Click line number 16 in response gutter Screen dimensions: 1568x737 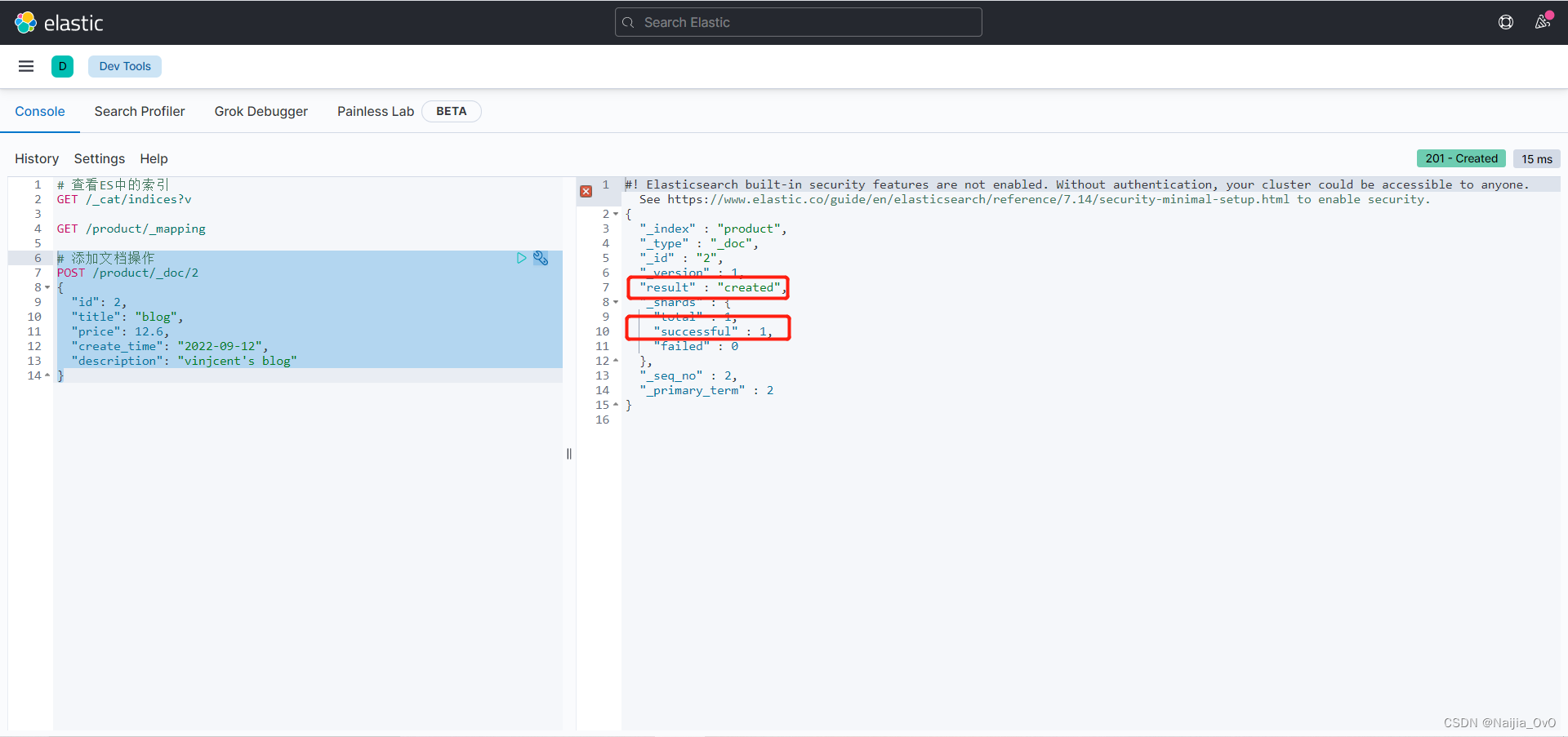[603, 420]
